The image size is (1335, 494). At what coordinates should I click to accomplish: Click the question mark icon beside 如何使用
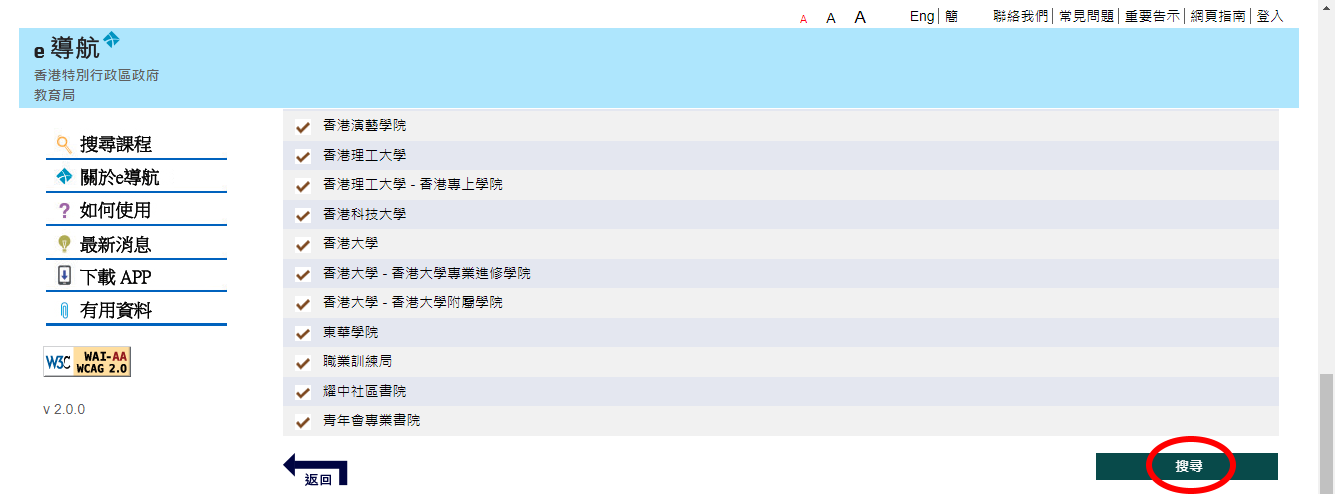coord(64,211)
